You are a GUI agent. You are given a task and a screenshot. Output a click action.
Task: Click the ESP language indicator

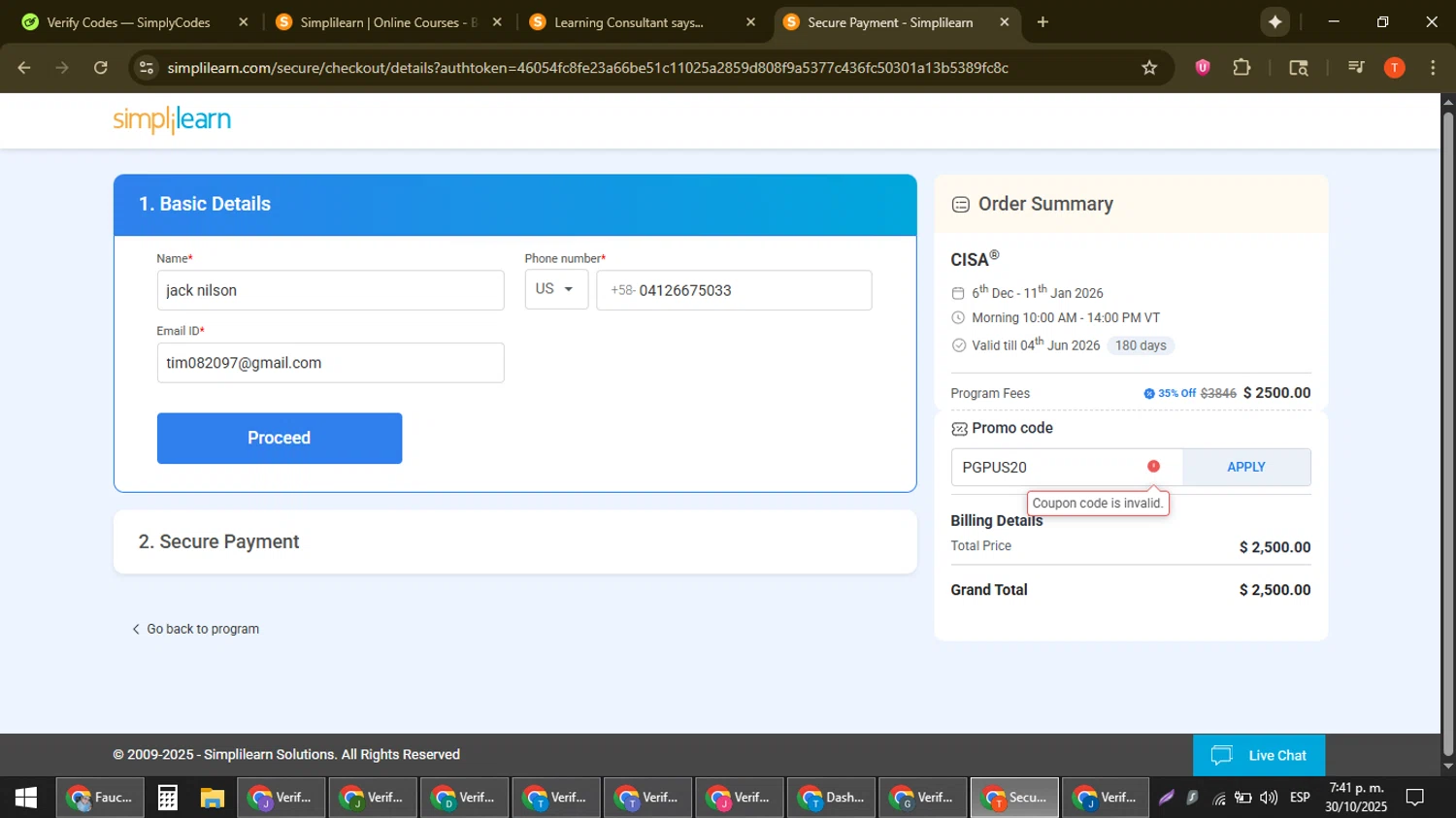tap(1300, 798)
